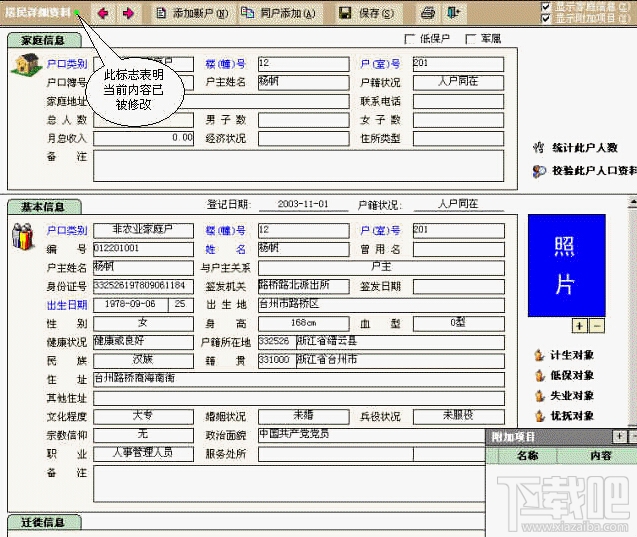
Task: Select the 家庭信息 tab
Action: 44,40
